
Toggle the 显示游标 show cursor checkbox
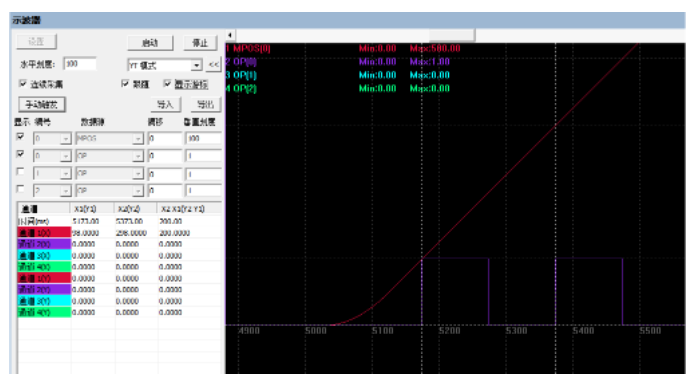point(167,83)
